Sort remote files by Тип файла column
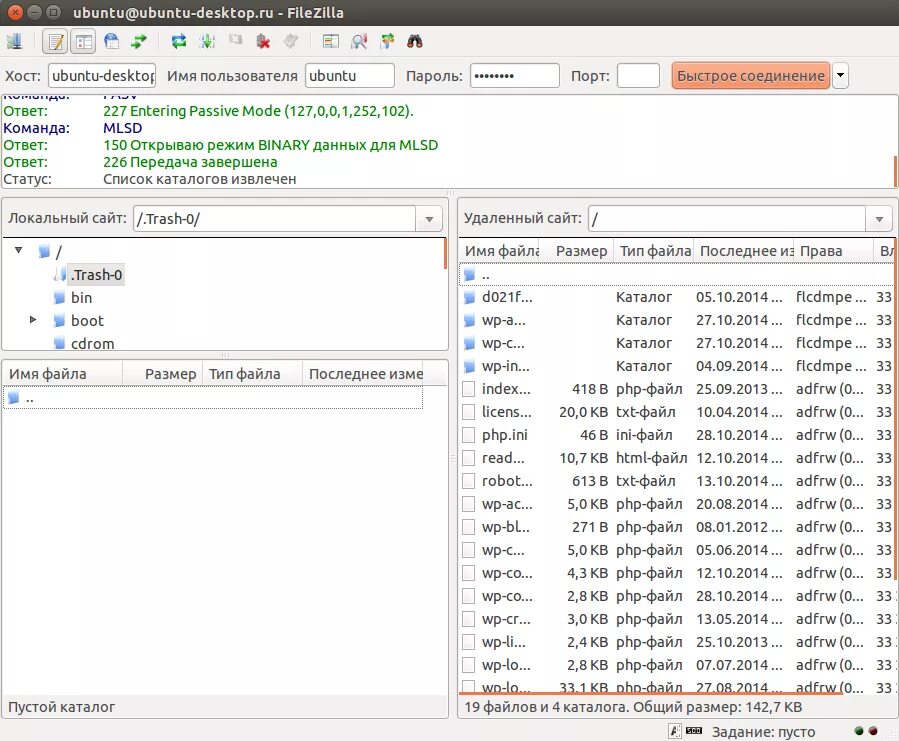 [654, 251]
